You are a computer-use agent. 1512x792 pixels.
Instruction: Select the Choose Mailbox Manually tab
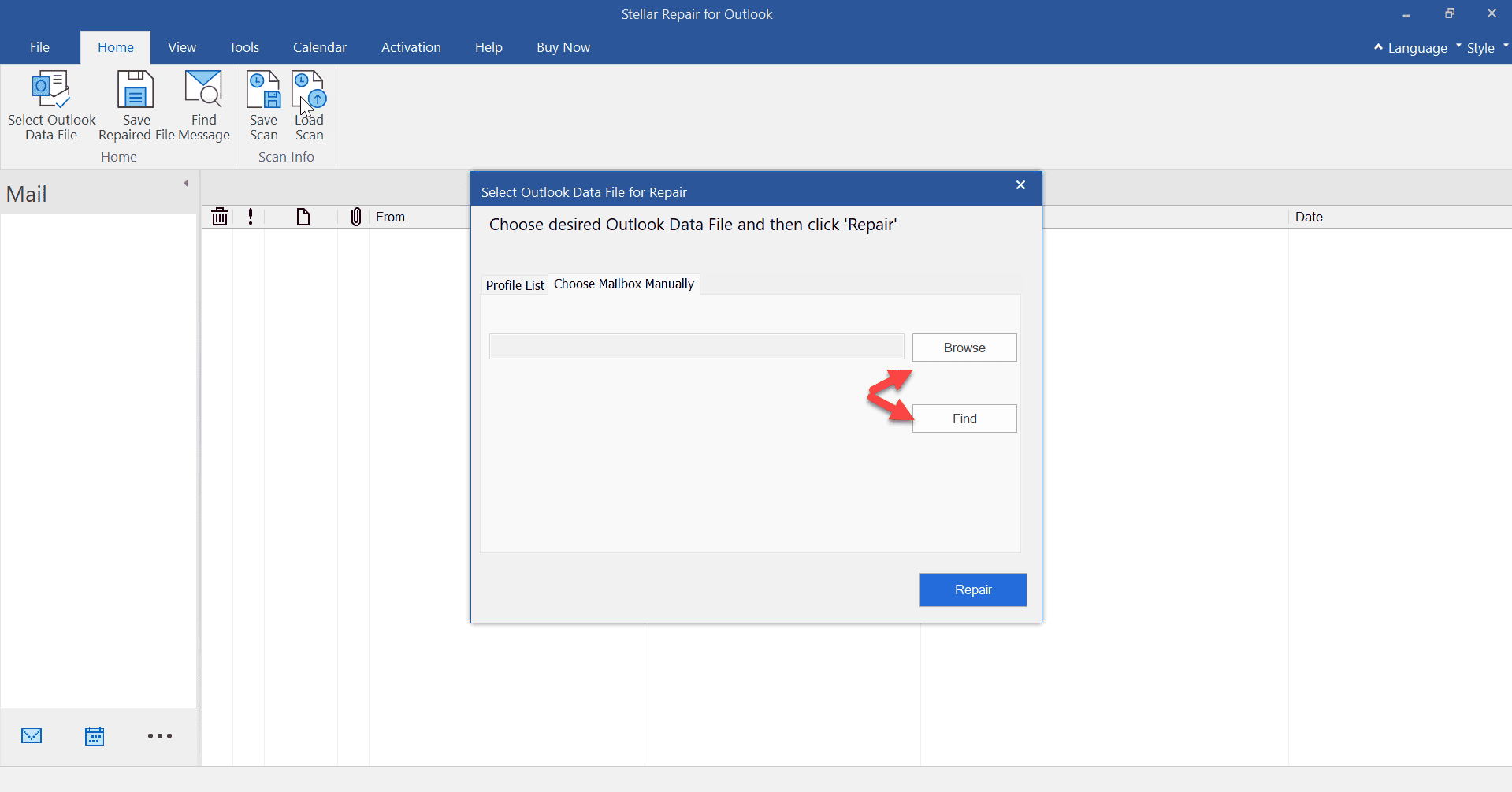[x=623, y=284]
